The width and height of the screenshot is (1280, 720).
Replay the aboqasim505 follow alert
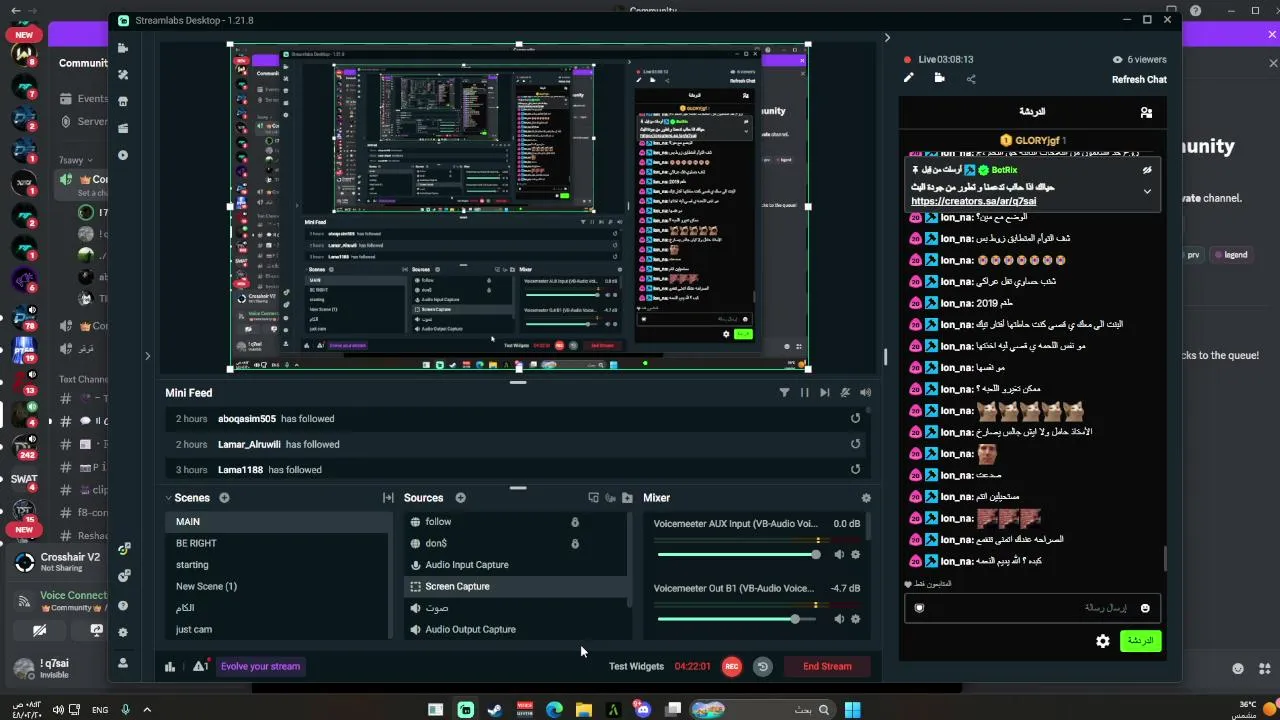855,419
